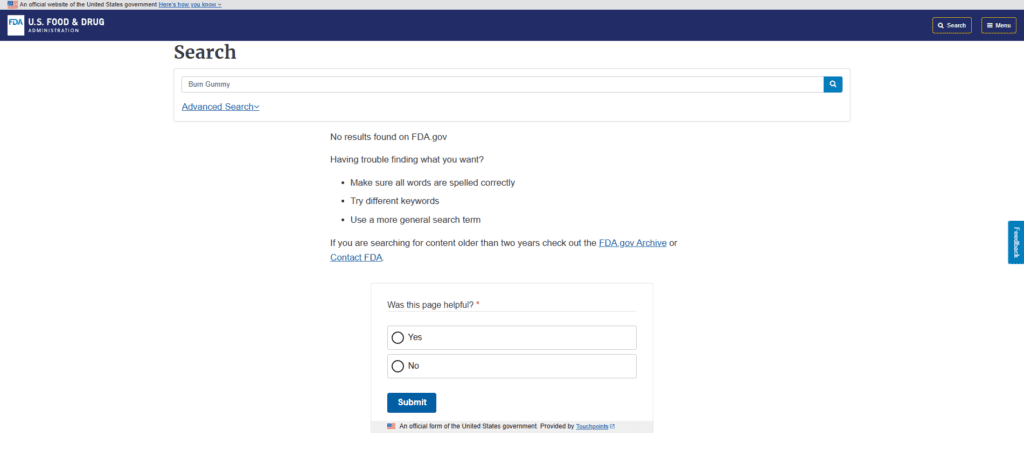The image size is (1024, 451).
Task: Click the flag icon in the form footer
Action: [x=391, y=426]
